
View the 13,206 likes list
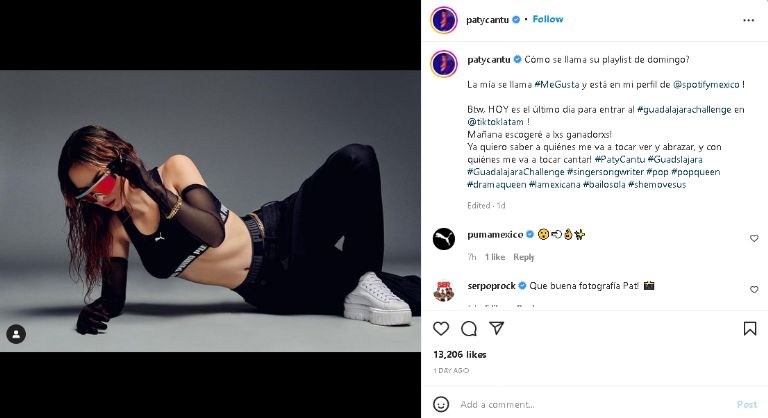(459, 354)
